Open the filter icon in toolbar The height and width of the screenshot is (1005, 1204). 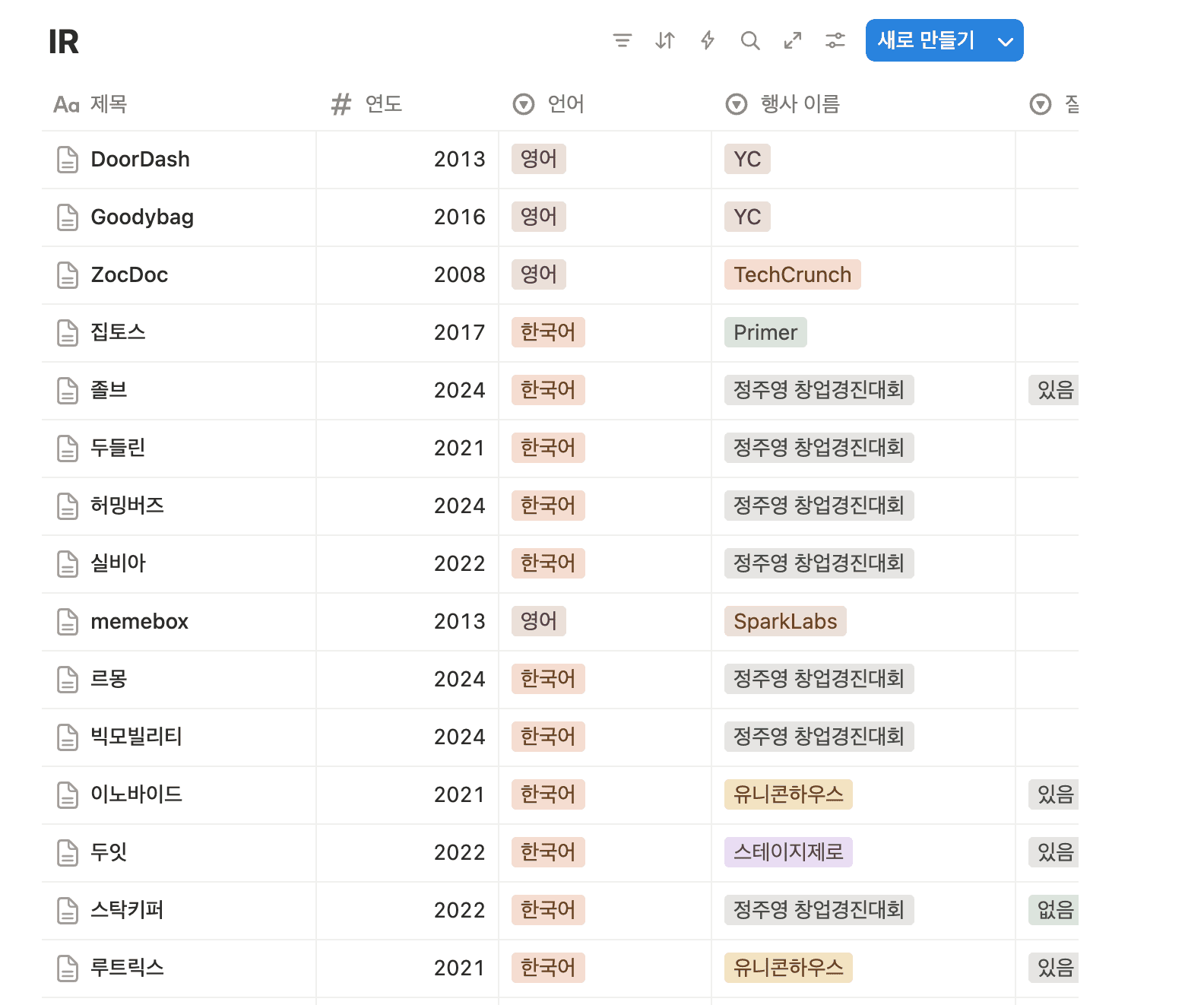[x=622, y=40]
